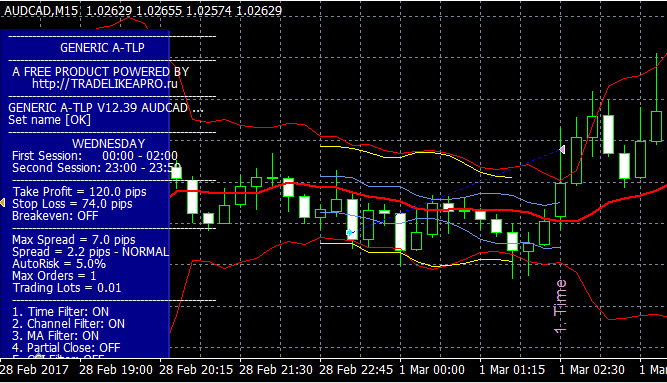
Task: Select the vertical '1. Time' label
Action: pyautogui.click(x=560, y=306)
